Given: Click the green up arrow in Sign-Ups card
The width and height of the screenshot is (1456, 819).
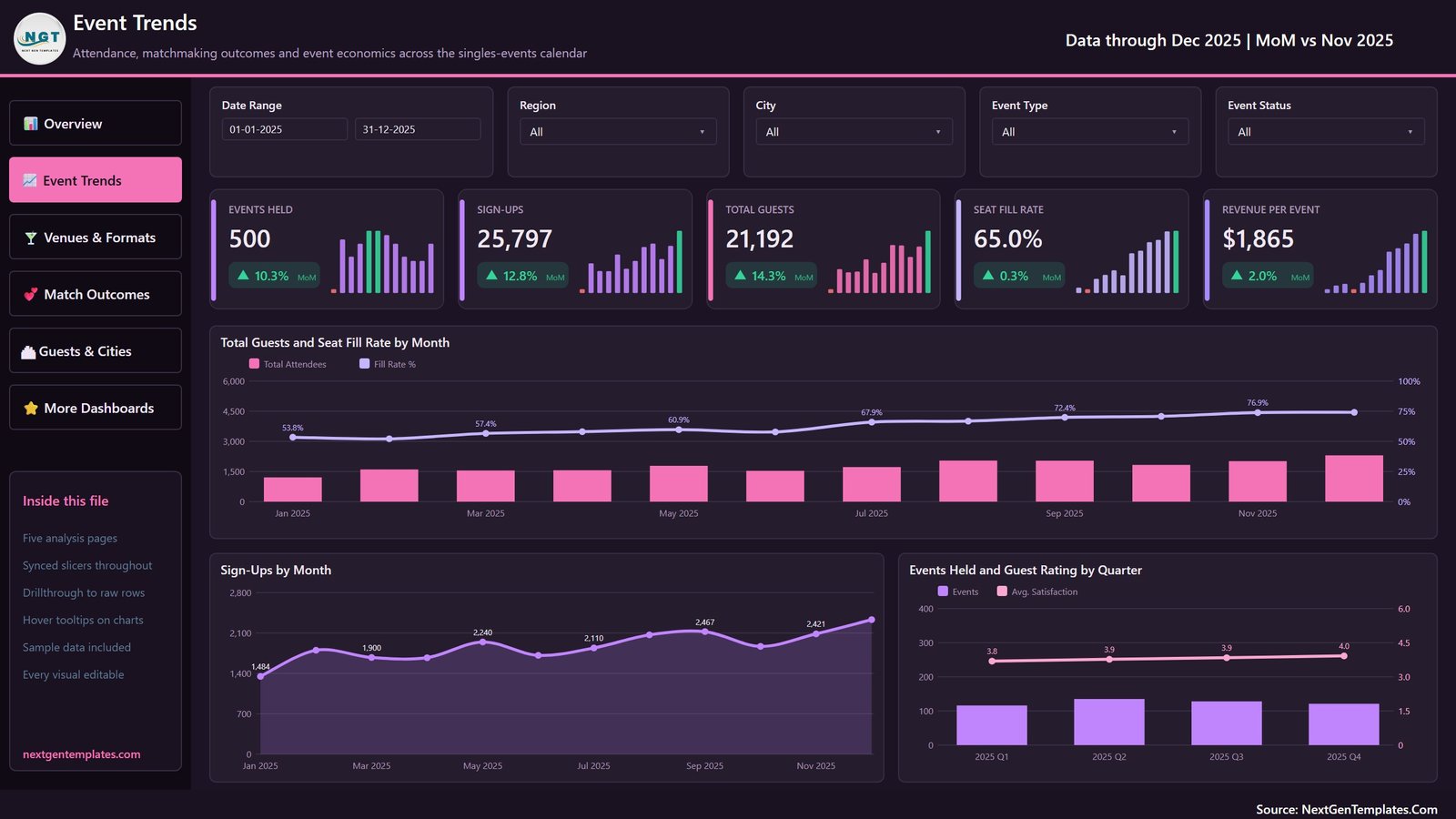Looking at the screenshot, I should [491, 275].
